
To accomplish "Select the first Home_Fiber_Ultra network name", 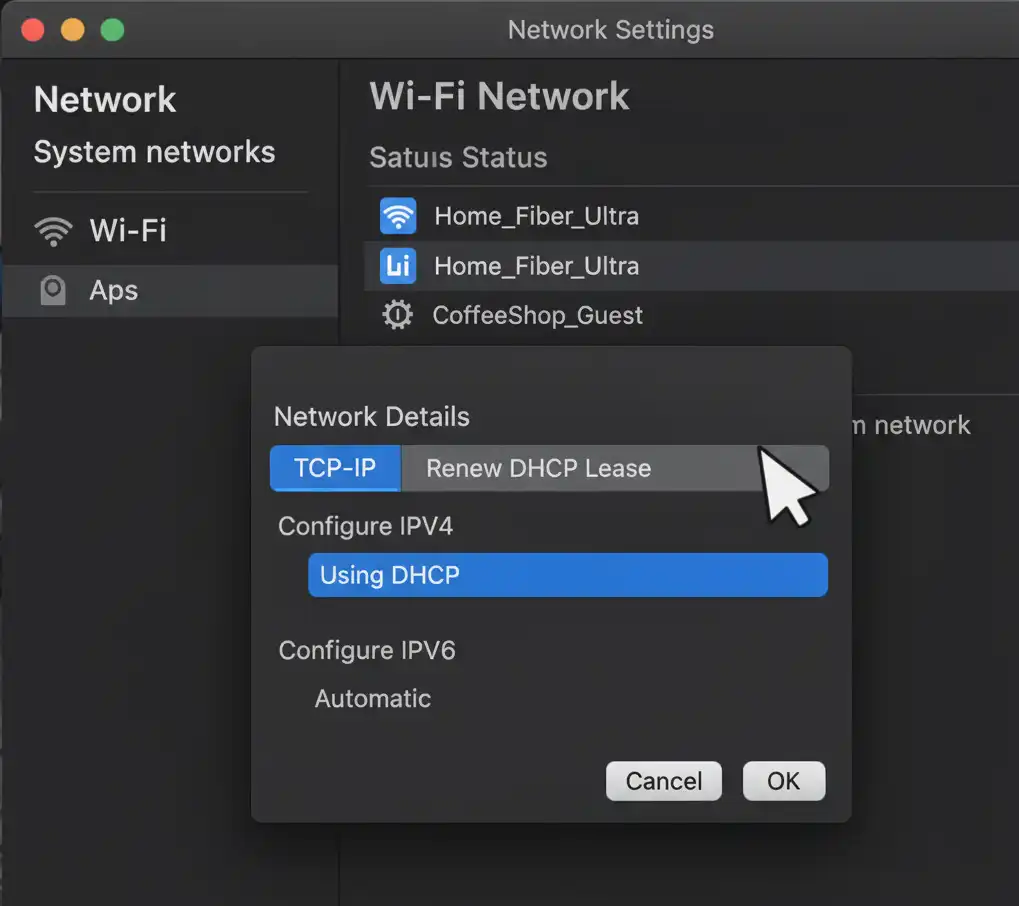I will [536, 216].
